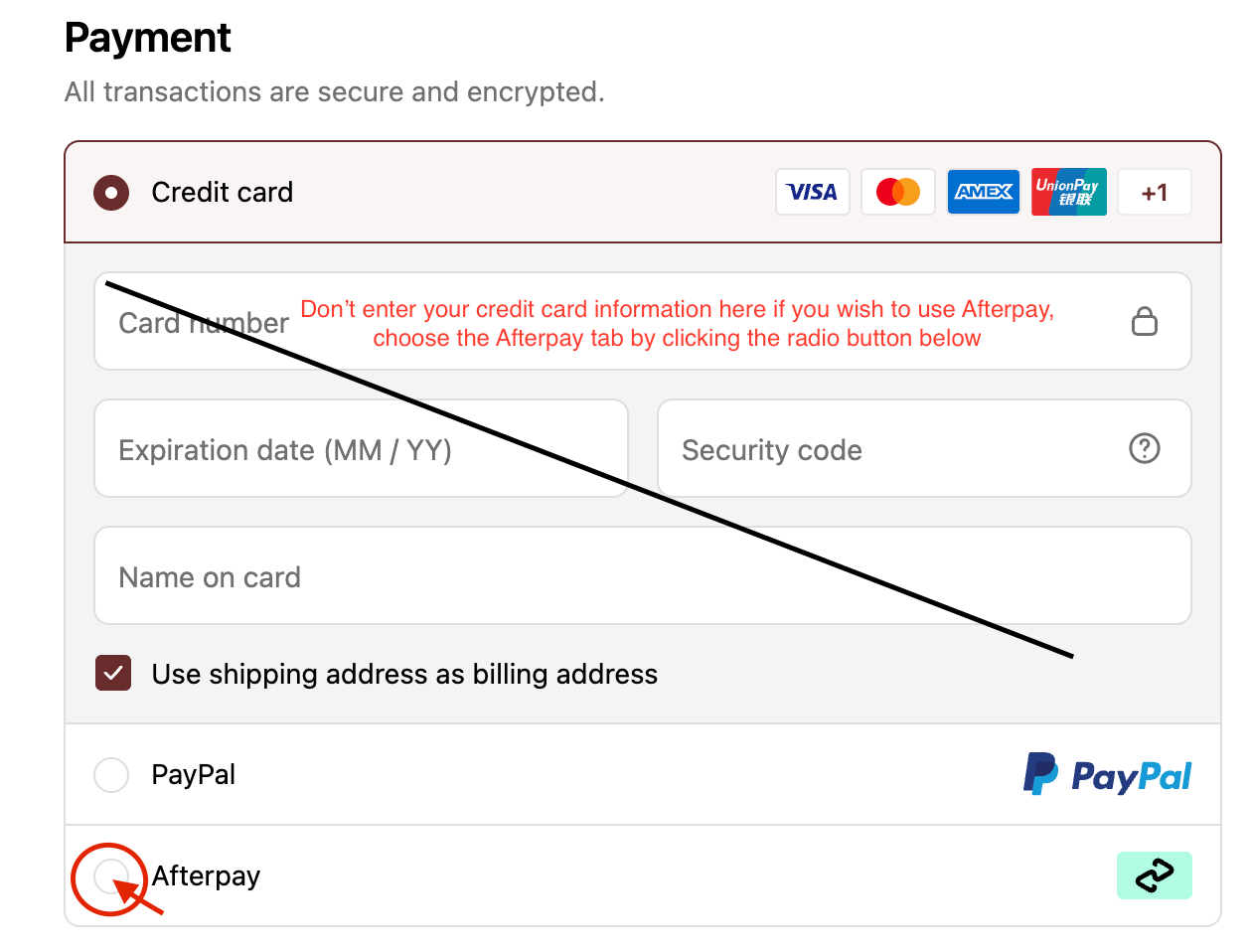Click the Credit card option label
1250x952 pixels.
[223, 193]
